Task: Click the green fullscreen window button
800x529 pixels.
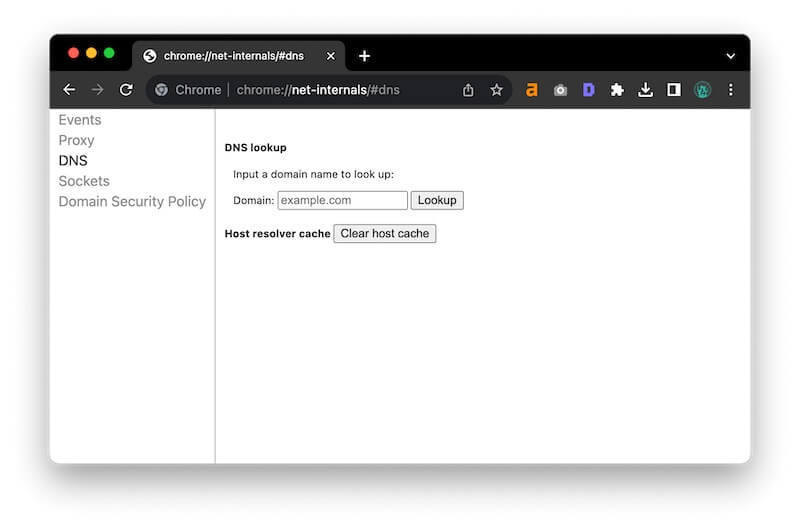Action: click(109, 53)
